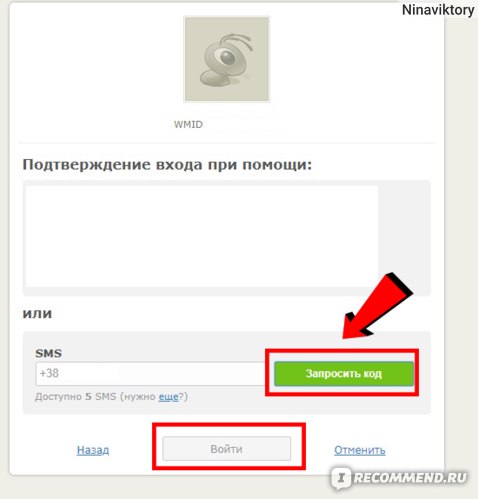Click the Подтверждение входа при помощи heading
Image resolution: width=478 pixels, height=499 pixels.
(x=167, y=165)
